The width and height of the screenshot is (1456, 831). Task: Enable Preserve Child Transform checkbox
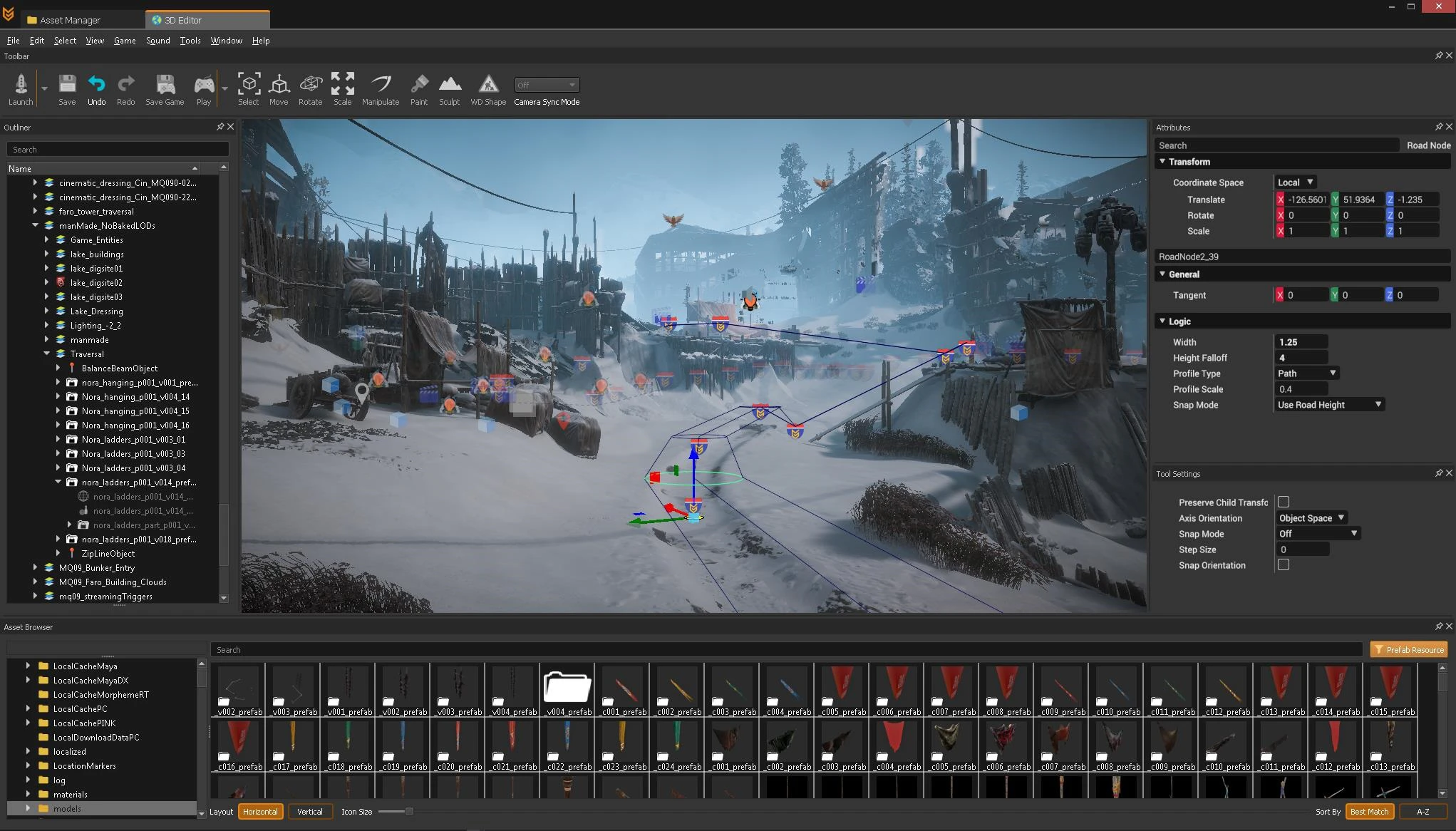pyautogui.click(x=1284, y=502)
